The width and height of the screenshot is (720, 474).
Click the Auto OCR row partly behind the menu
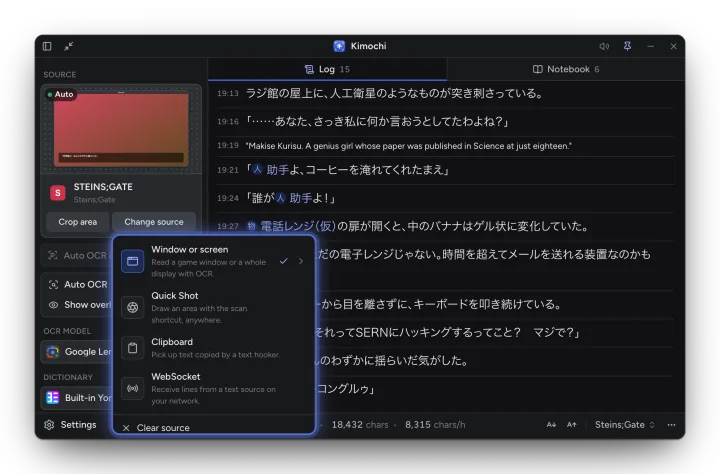click(78, 255)
